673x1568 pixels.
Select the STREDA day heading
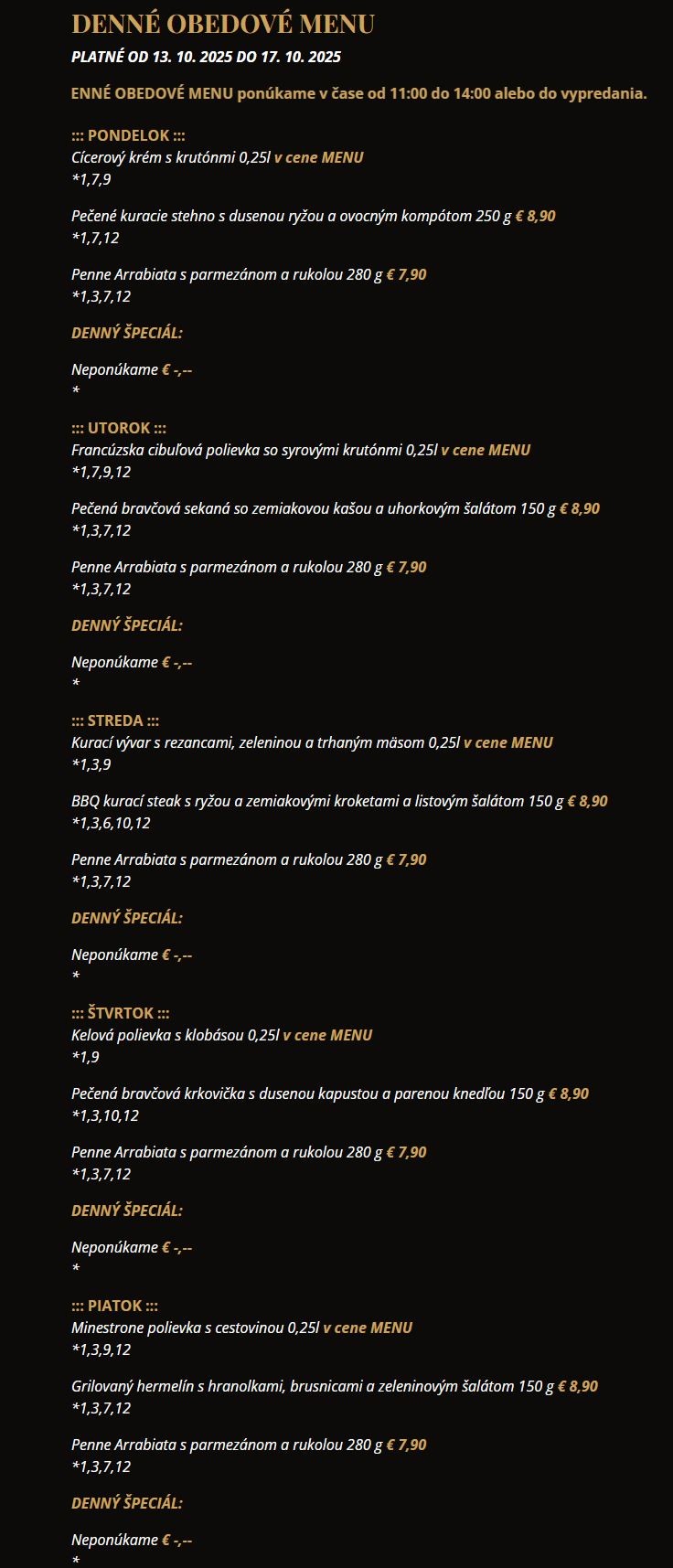coord(115,720)
